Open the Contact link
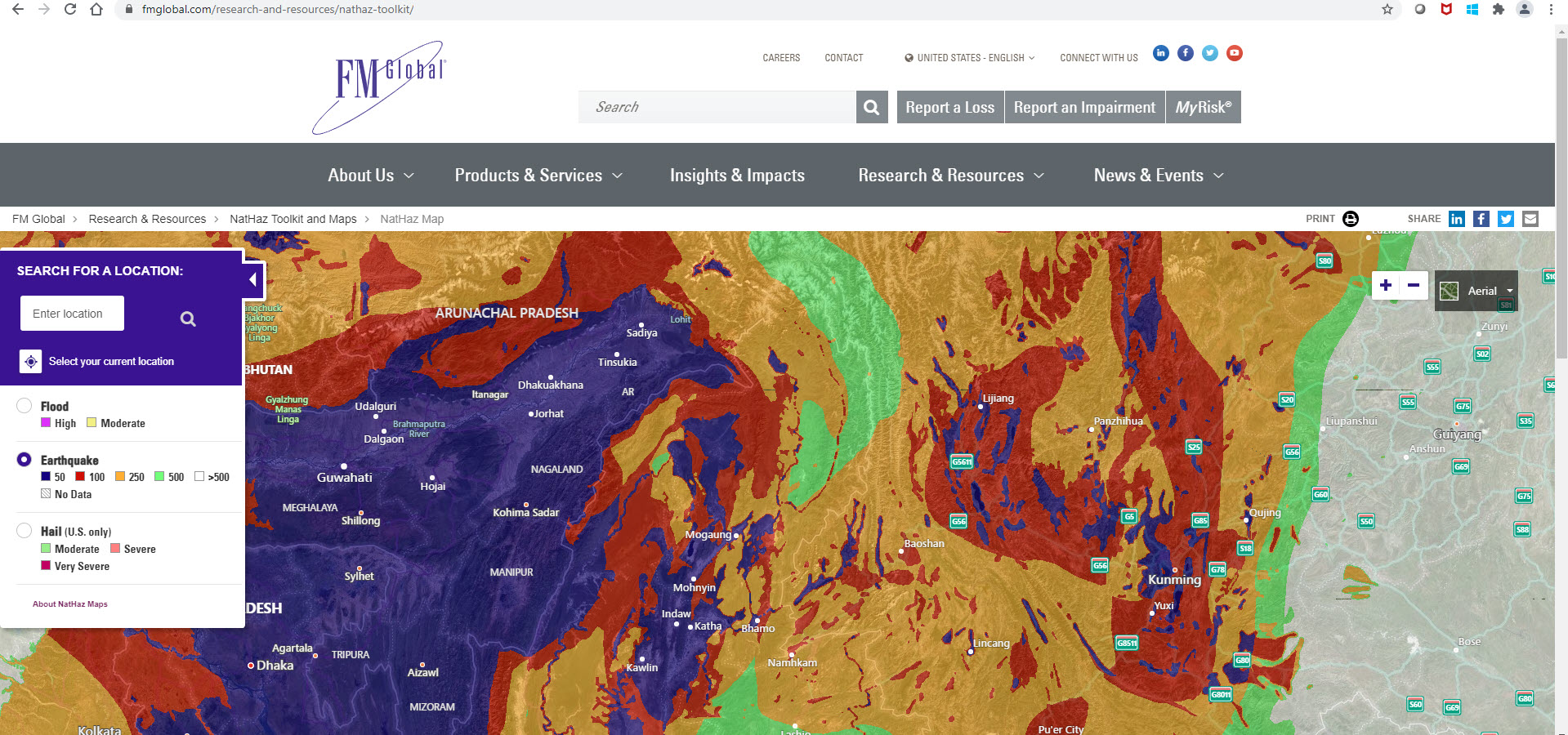 pos(844,58)
